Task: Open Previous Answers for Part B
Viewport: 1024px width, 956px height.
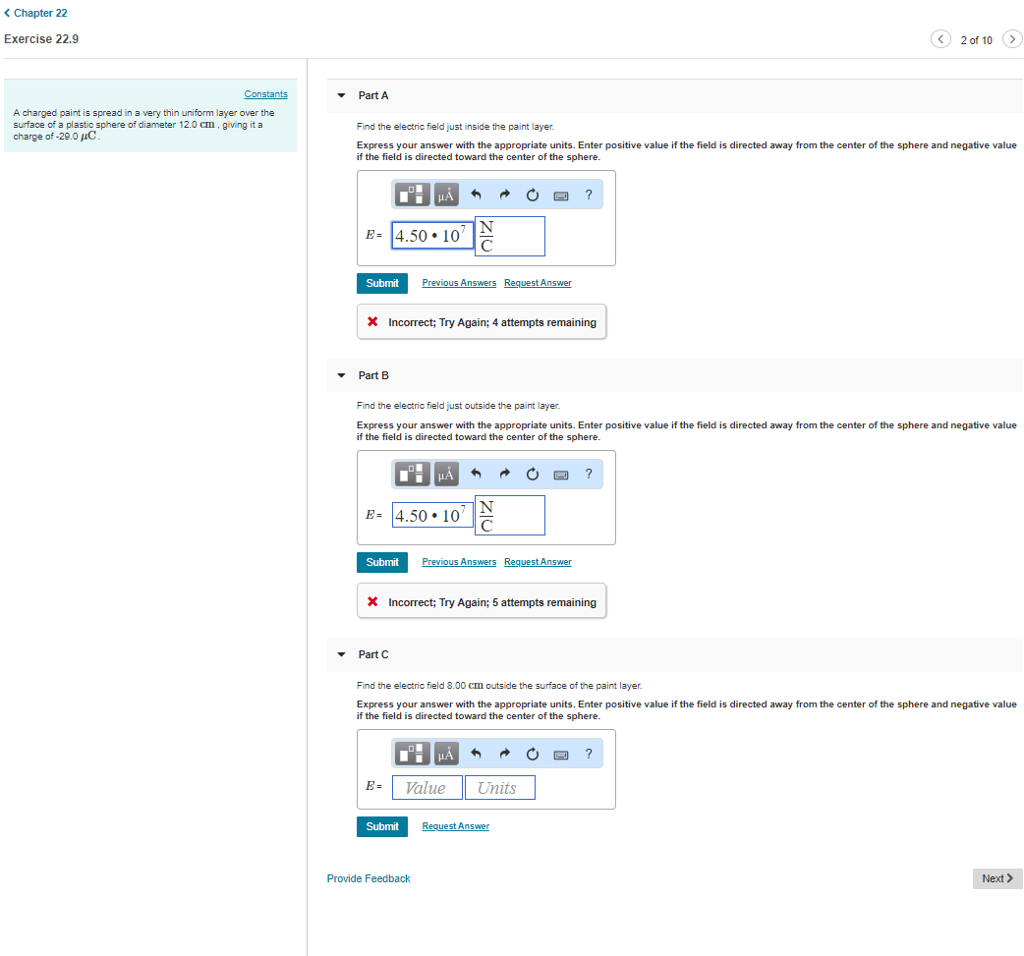Action: pos(458,562)
